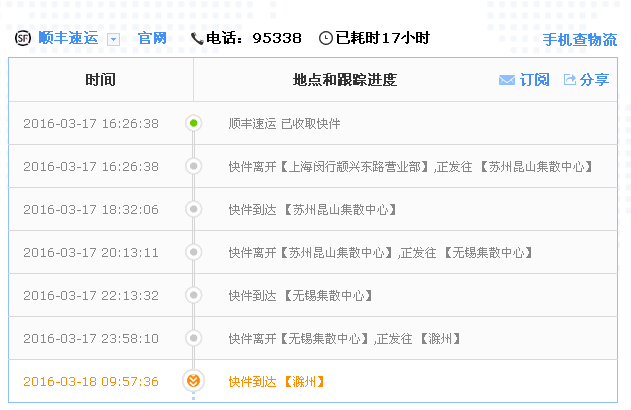Select the timeline dot at 20:13:11
This screenshot has height=410, width=631.
[x=194, y=252]
